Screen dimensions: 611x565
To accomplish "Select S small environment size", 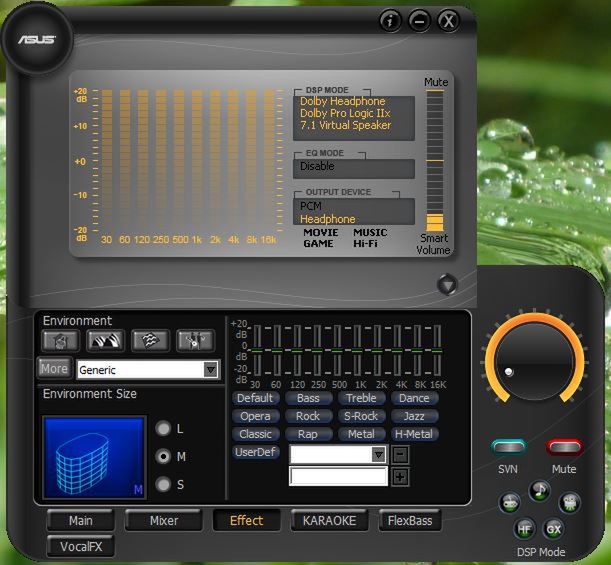I will pyautogui.click(x=163, y=484).
